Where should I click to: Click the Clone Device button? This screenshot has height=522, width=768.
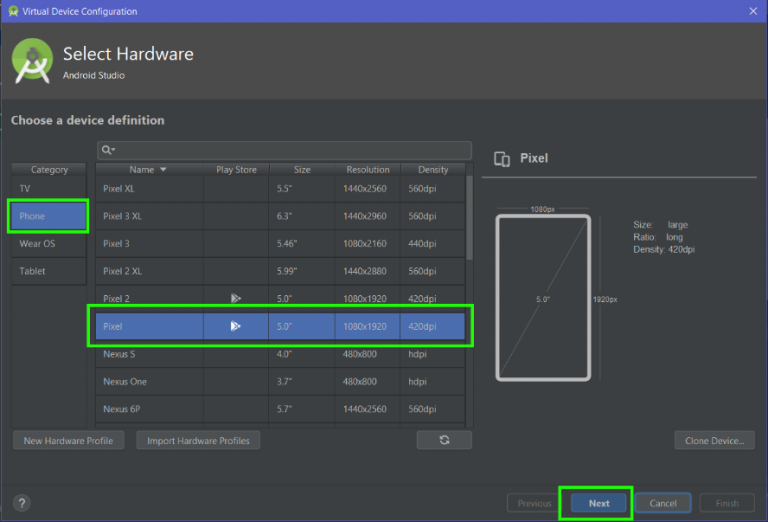coord(714,441)
